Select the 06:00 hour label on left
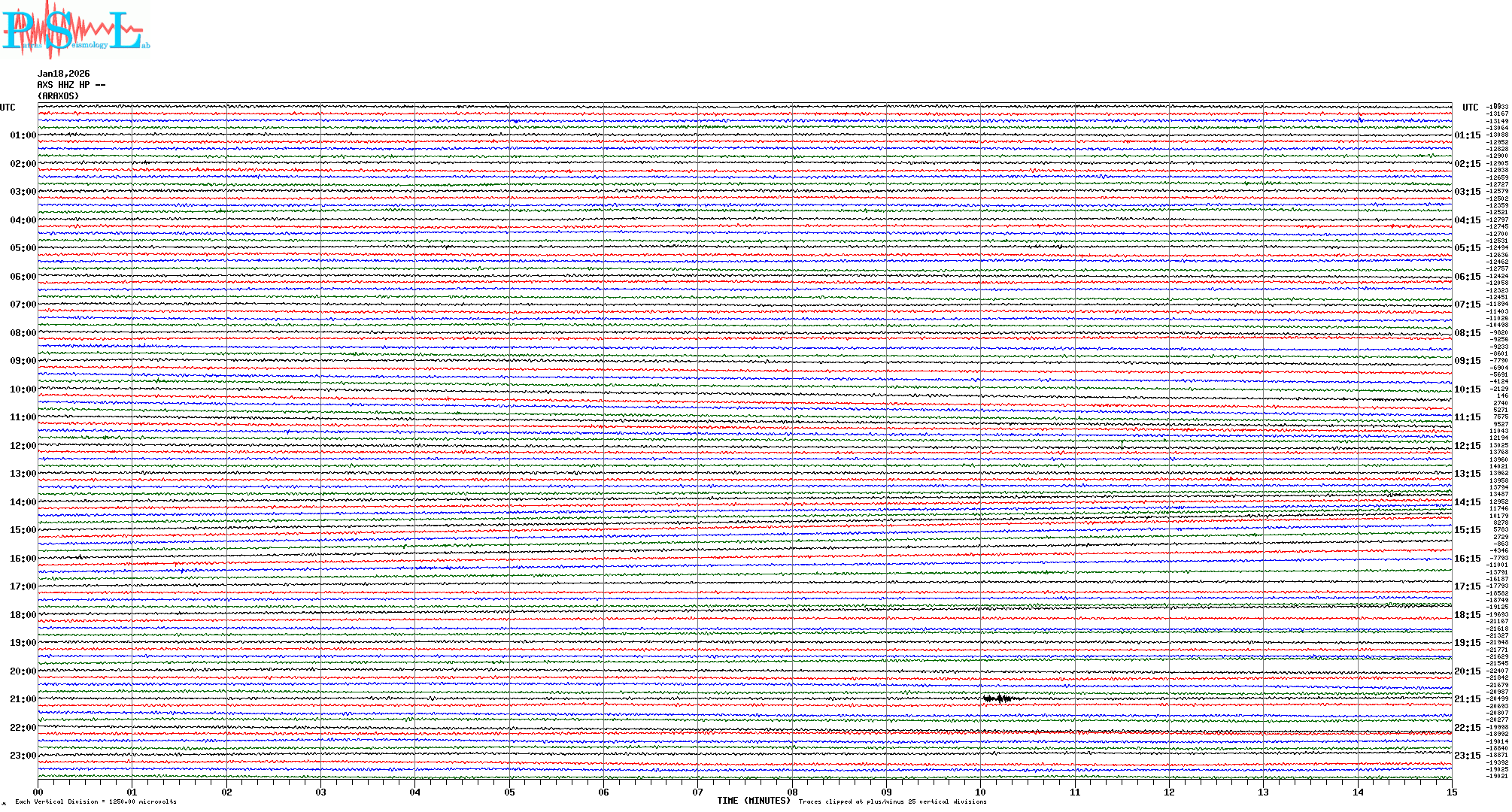This screenshot has height=812, width=1512. [23, 277]
